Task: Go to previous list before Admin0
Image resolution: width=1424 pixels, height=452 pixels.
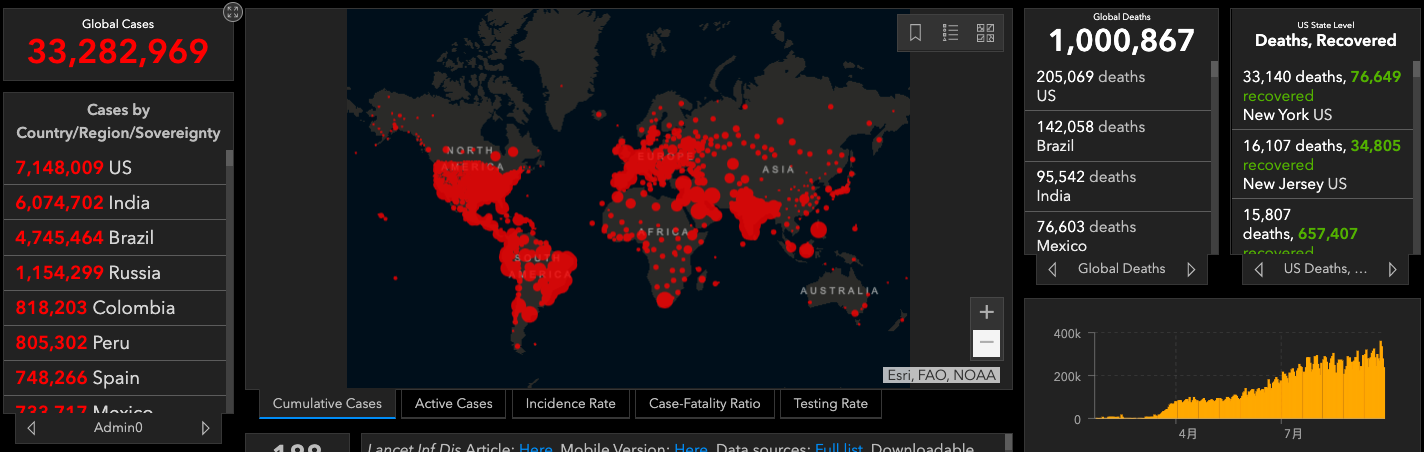Action: tap(32, 428)
